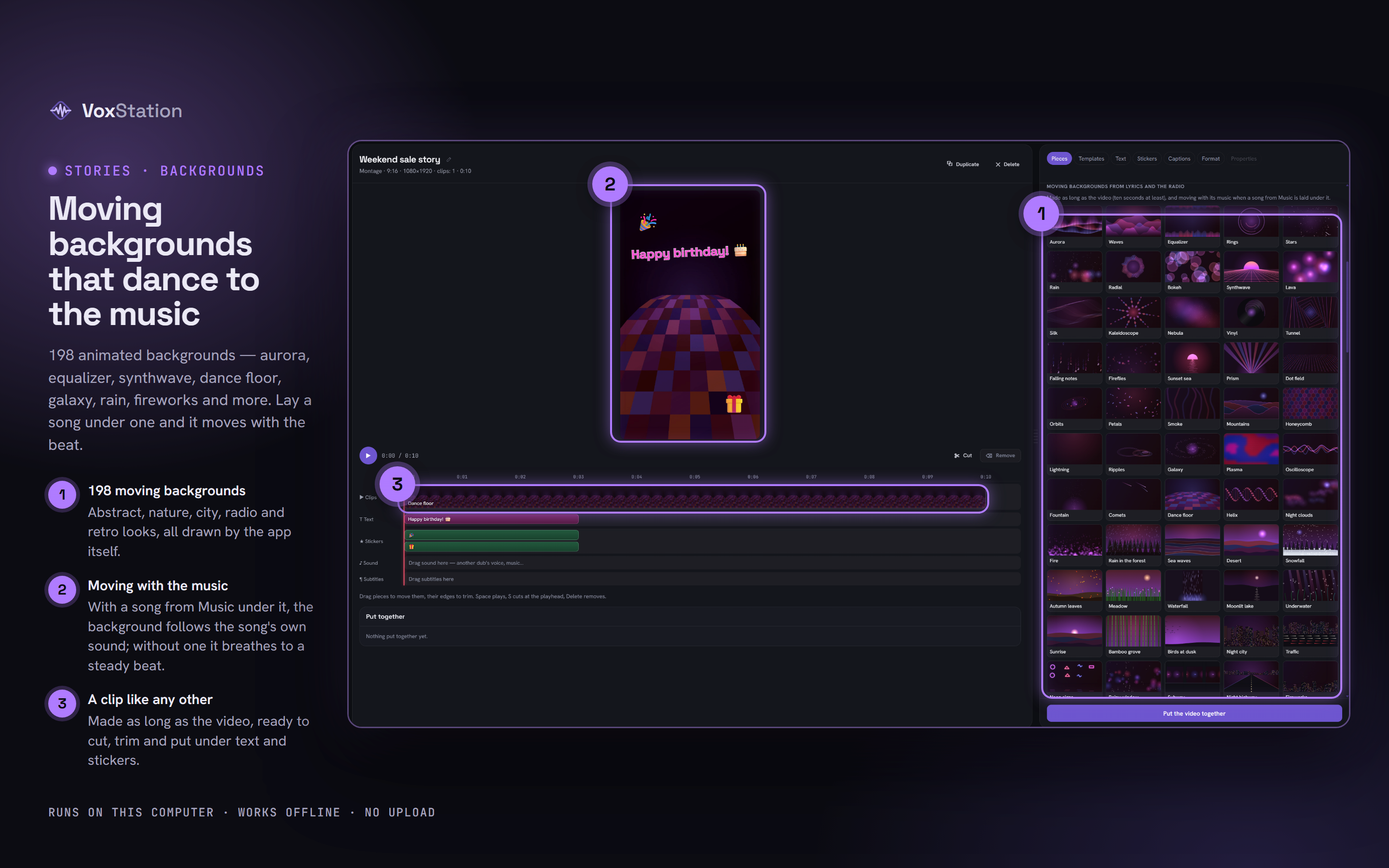The width and height of the screenshot is (1389, 868).
Task: Play the story preview
Action: pyautogui.click(x=368, y=455)
